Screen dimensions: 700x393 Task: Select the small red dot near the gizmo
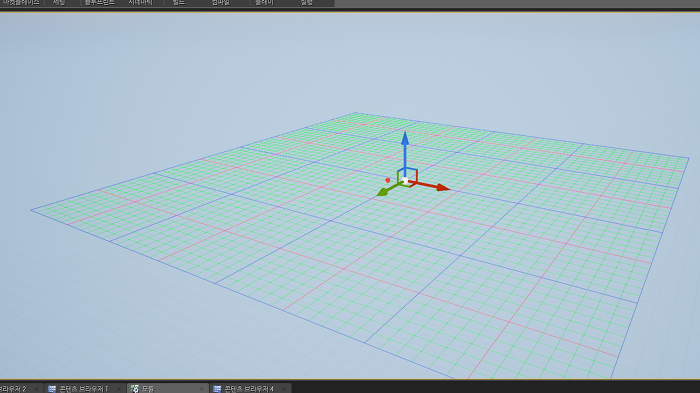point(388,180)
